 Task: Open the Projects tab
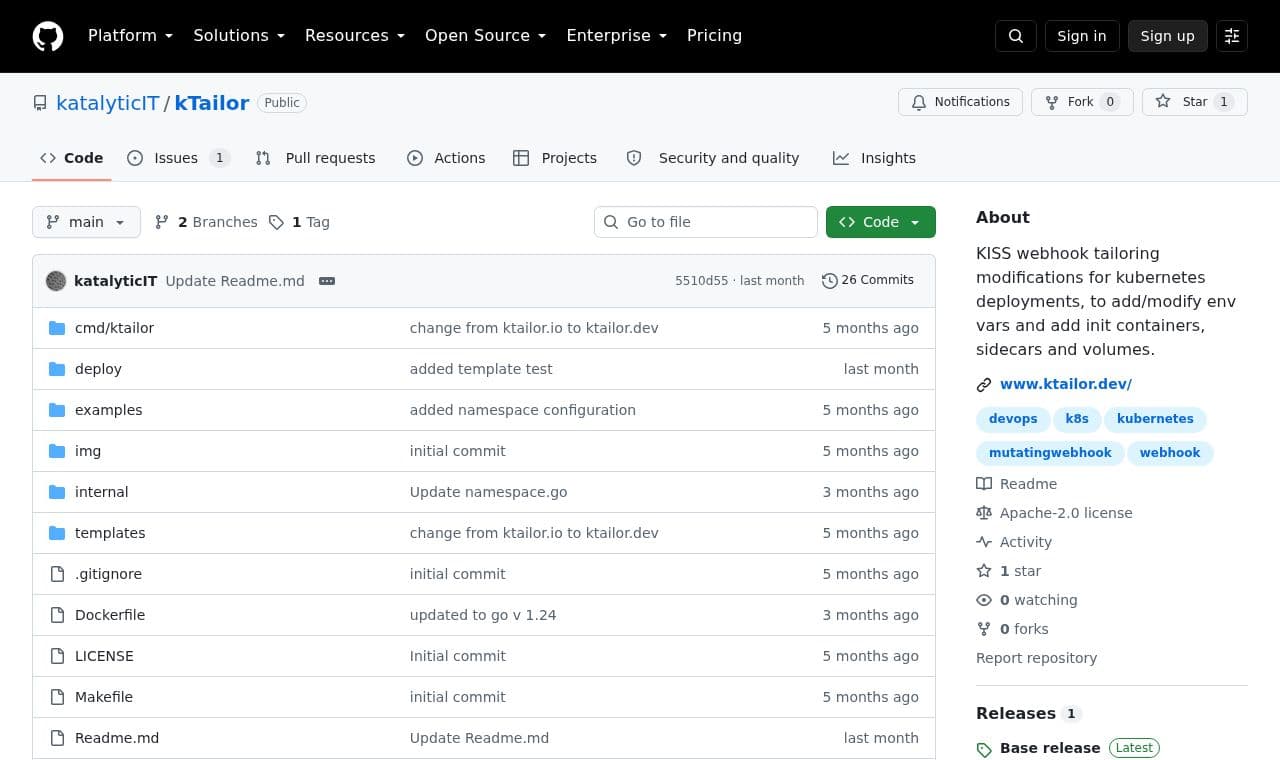tap(555, 158)
